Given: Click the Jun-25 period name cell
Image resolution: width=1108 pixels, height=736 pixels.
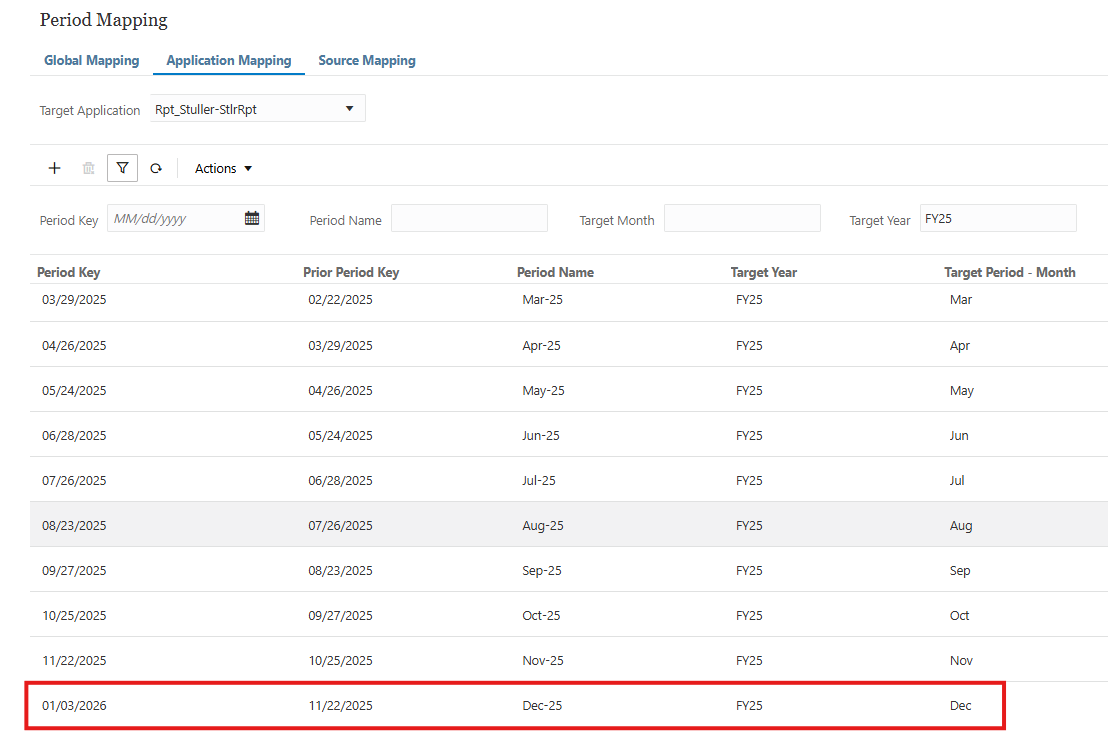Looking at the screenshot, I should tap(541, 436).
